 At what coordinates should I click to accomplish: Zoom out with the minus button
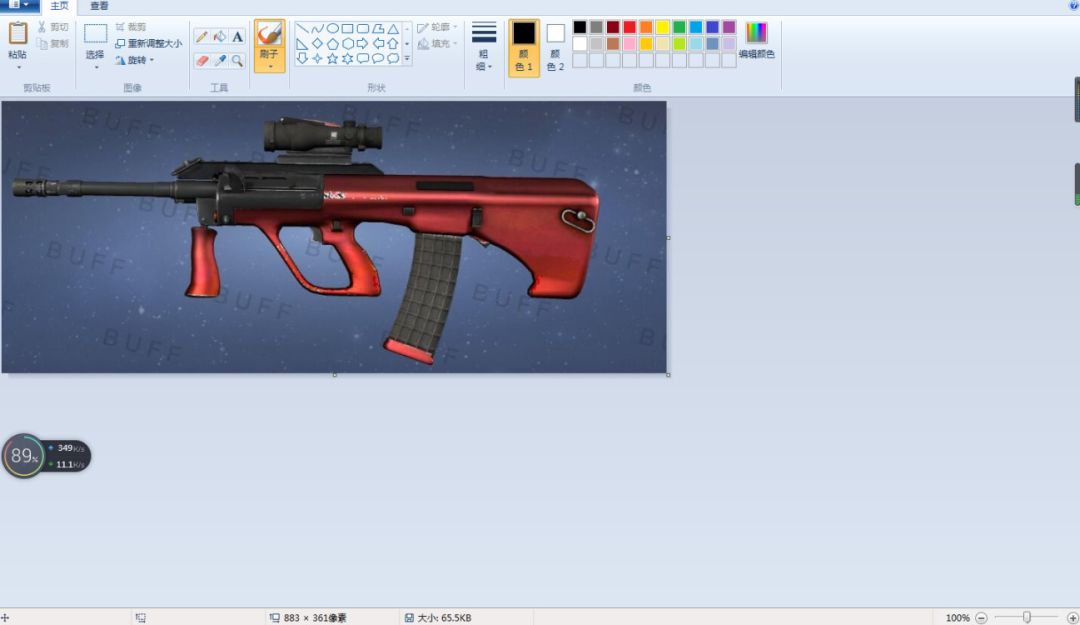(x=981, y=617)
